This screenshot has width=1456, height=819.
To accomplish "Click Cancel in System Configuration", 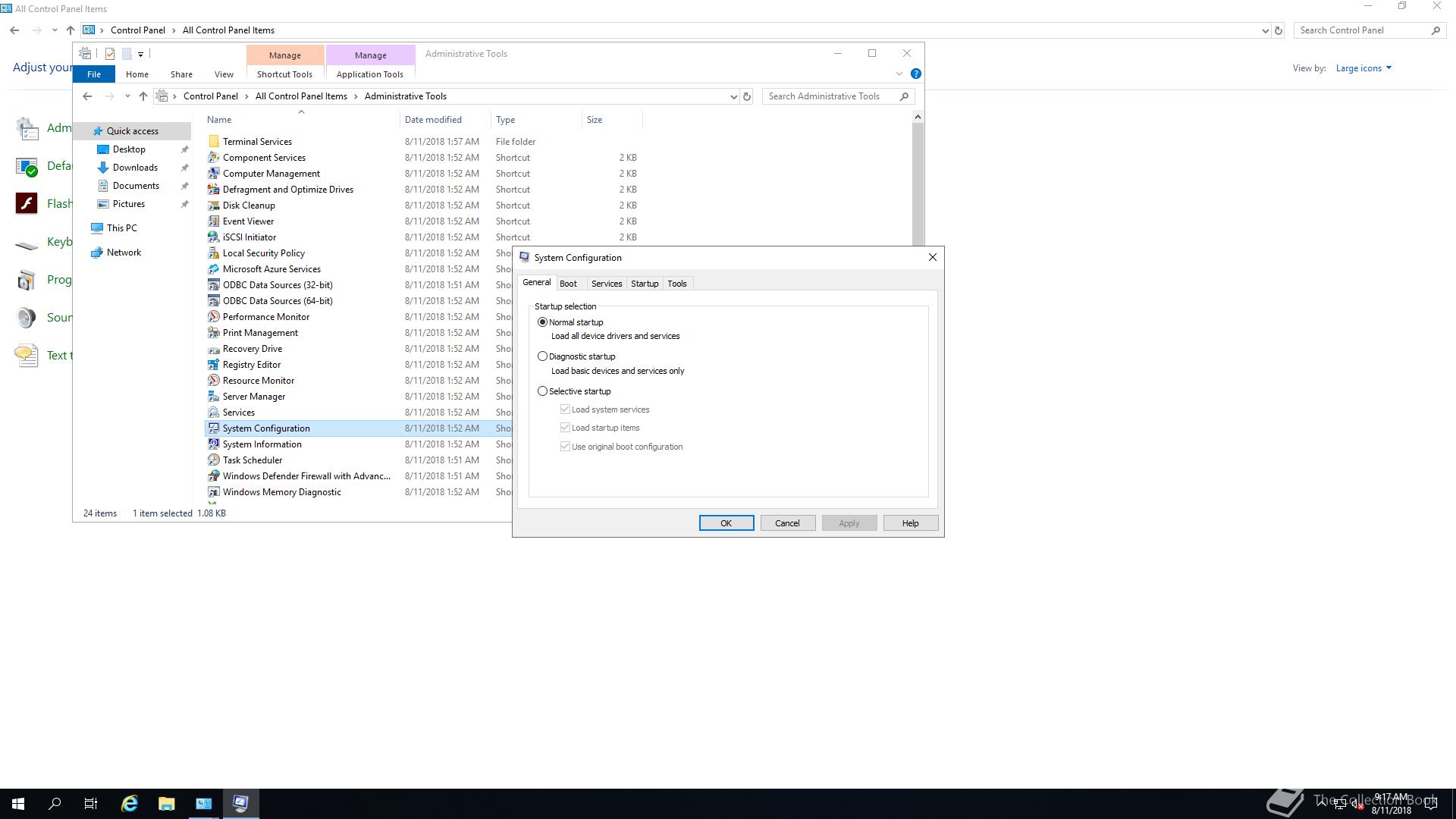I will (x=787, y=523).
